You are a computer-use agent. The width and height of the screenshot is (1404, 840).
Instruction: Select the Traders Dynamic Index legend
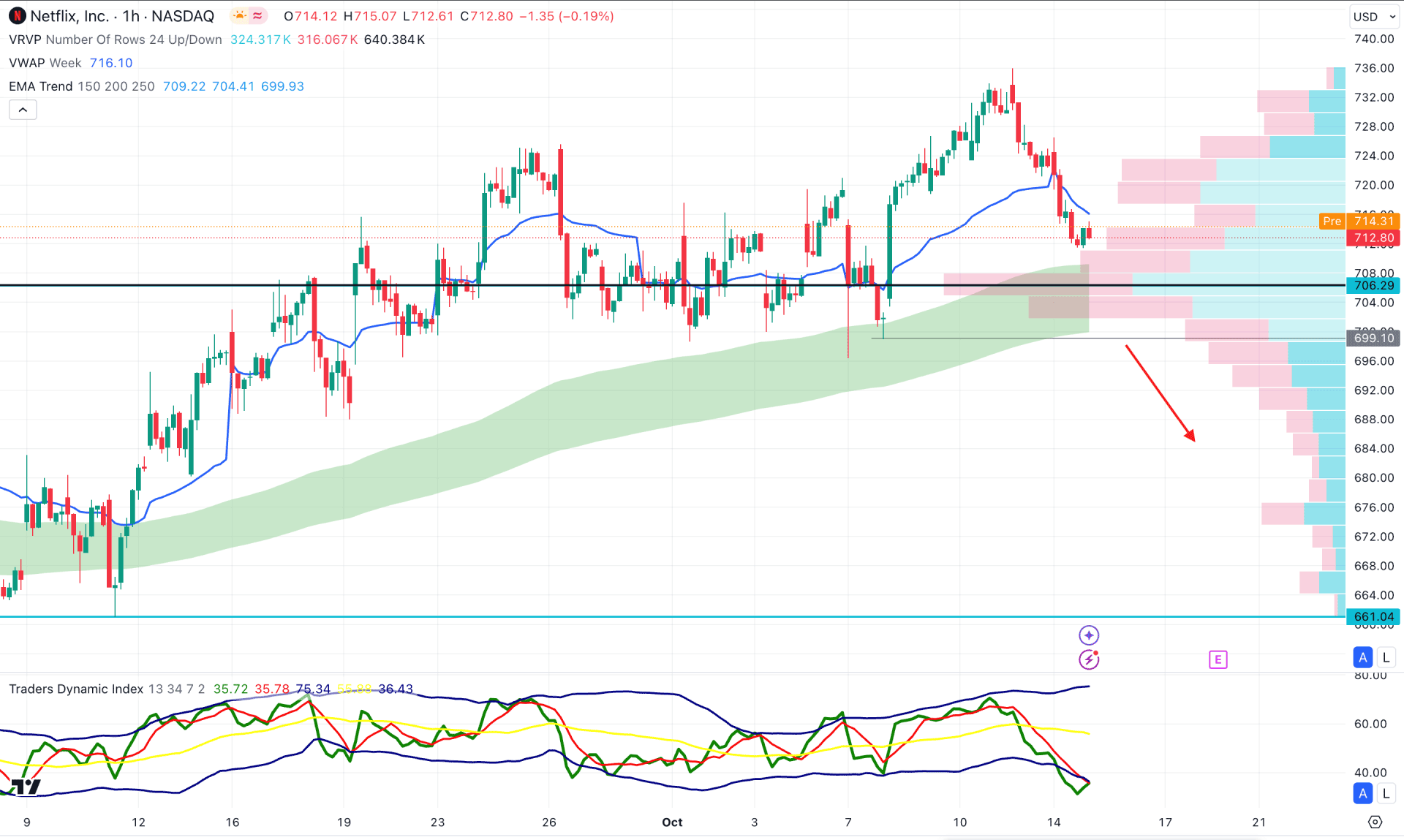pos(107,689)
